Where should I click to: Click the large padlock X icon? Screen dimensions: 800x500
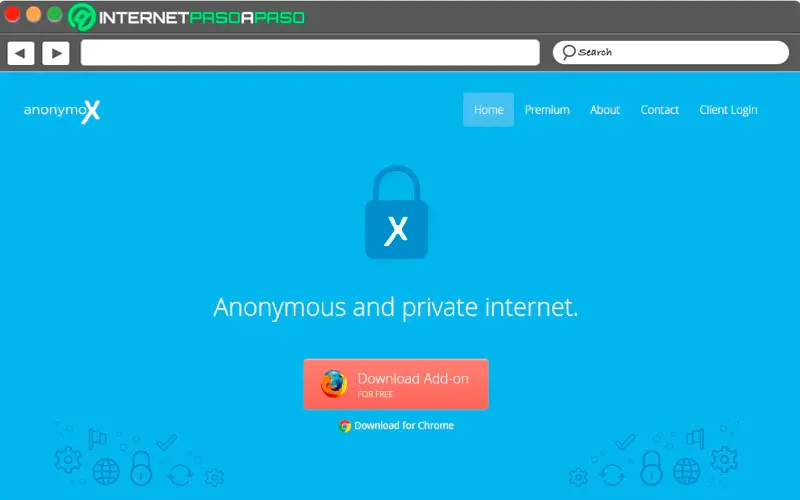396,212
